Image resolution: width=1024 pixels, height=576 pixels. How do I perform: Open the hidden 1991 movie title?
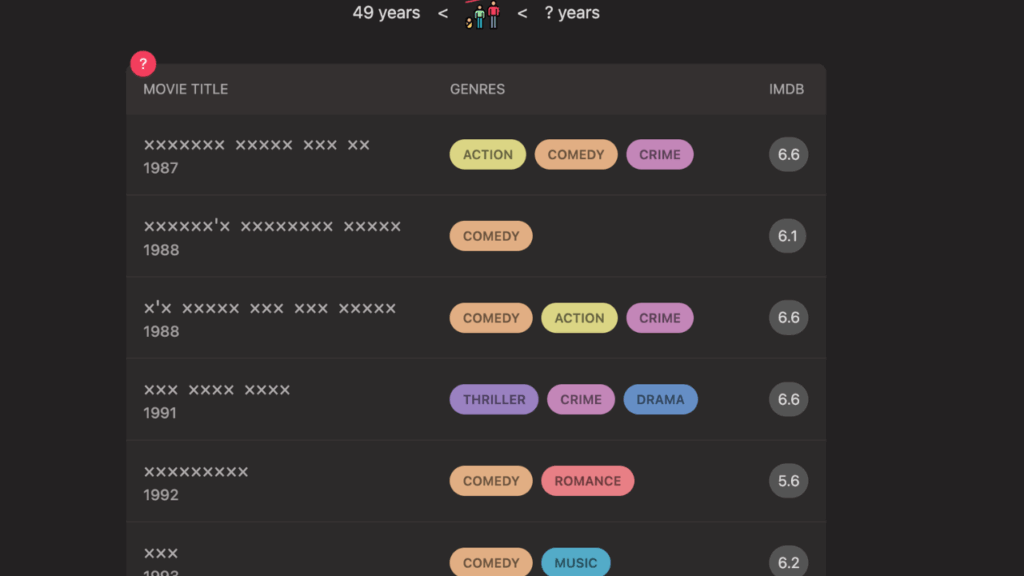[217, 390]
